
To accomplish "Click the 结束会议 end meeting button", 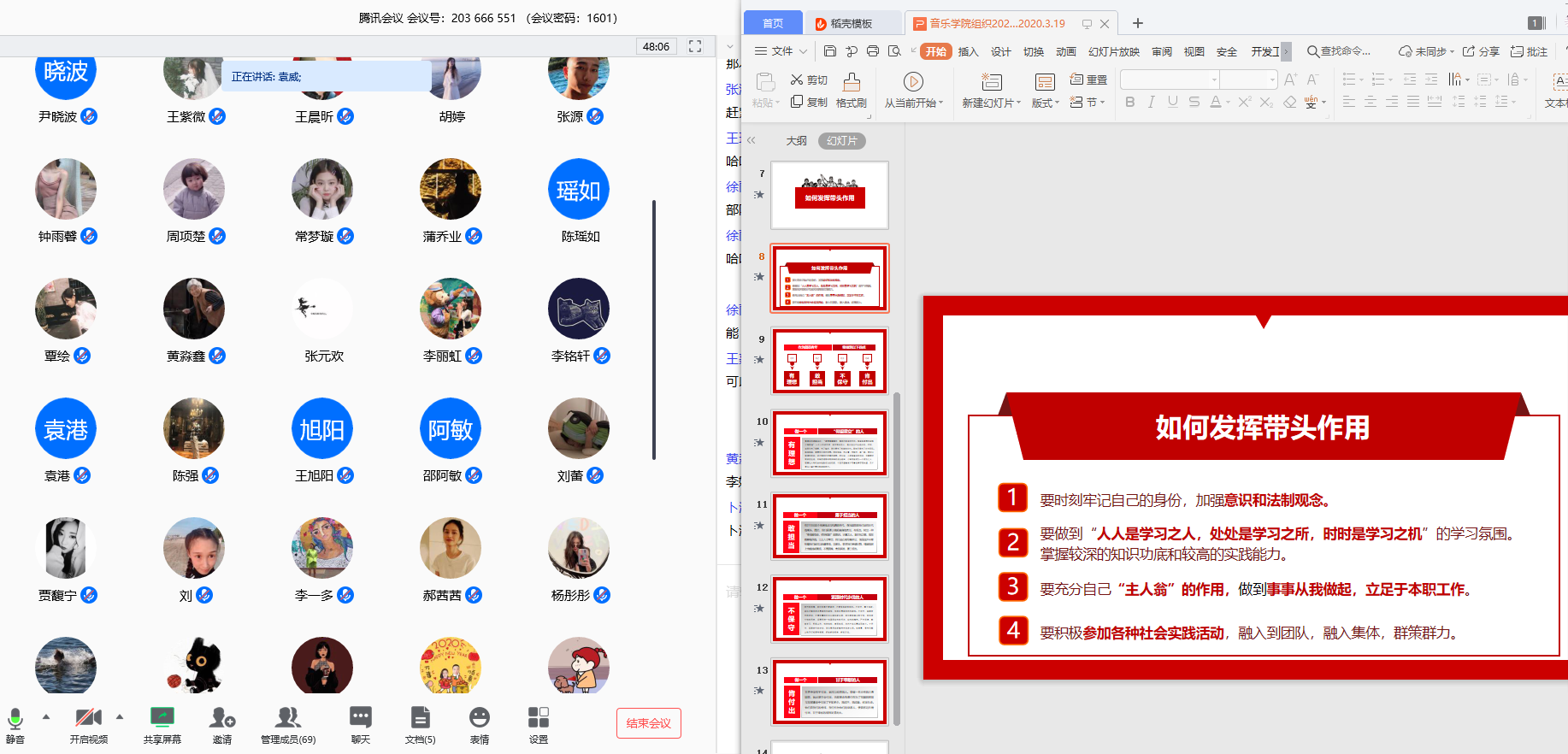I will click(648, 723).
